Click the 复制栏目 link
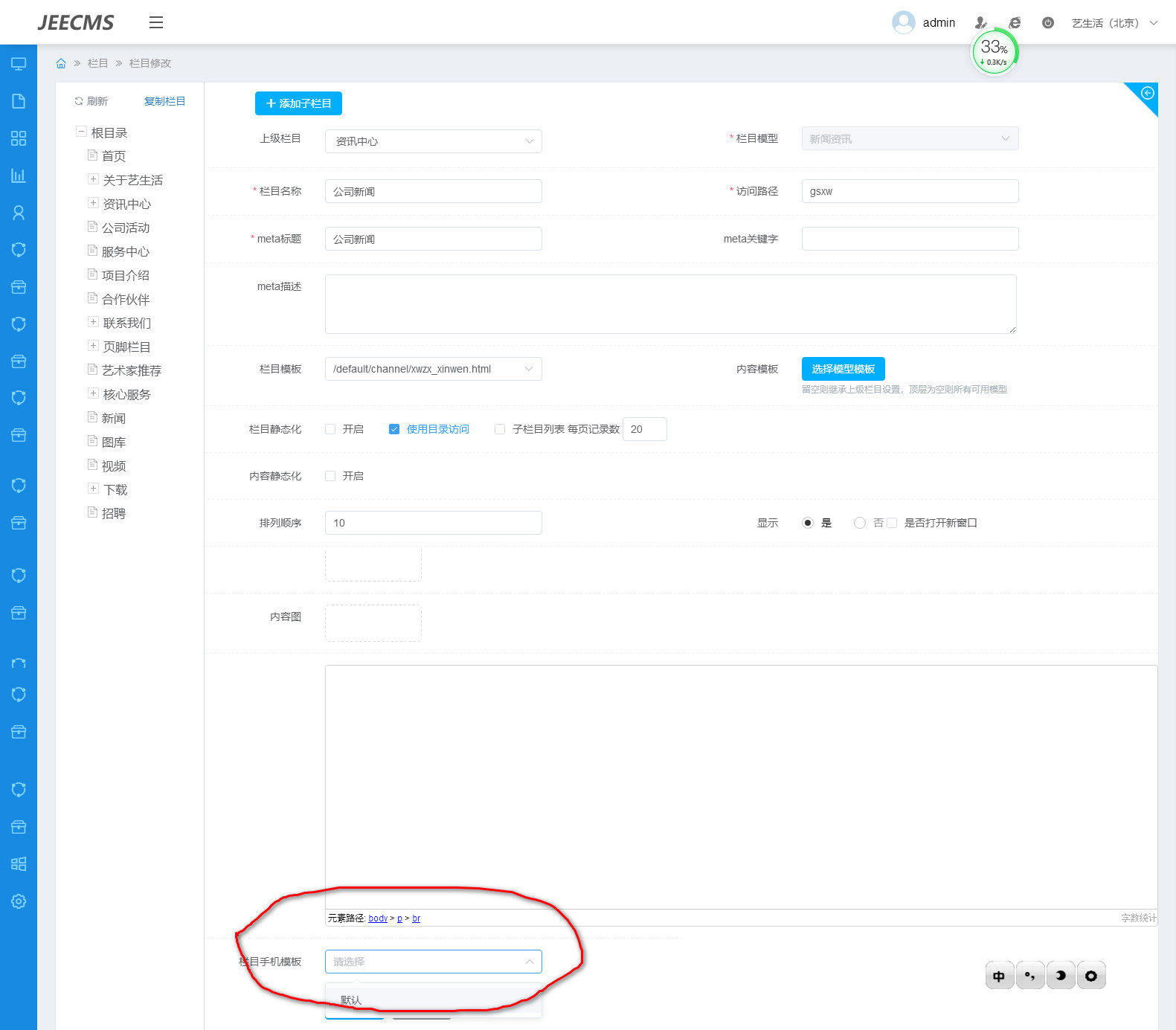Image resolution: width=1176 pixels, height=1030 pixels. [164, 101]
